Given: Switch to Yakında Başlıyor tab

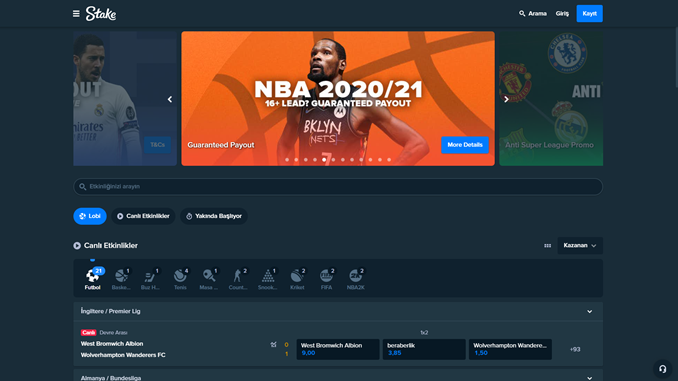Looking at the screenshot, I should 214,216.
